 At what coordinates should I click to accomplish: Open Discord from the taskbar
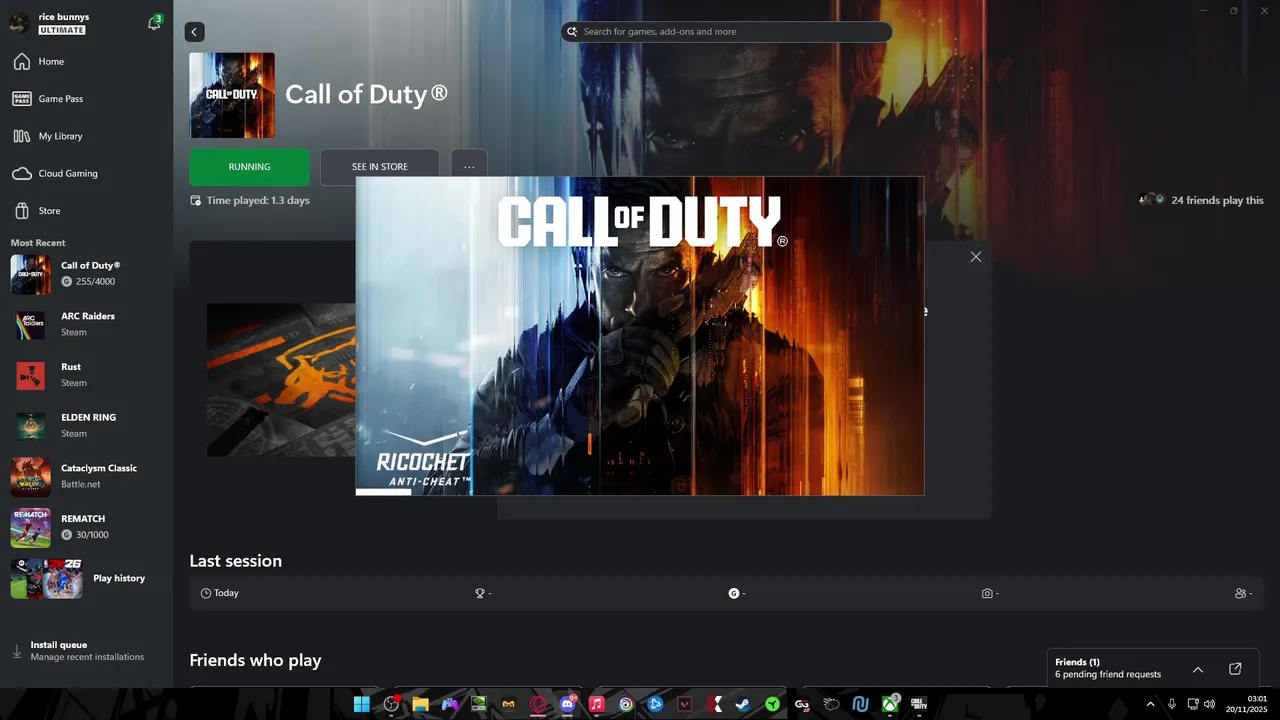click(568, 704)
